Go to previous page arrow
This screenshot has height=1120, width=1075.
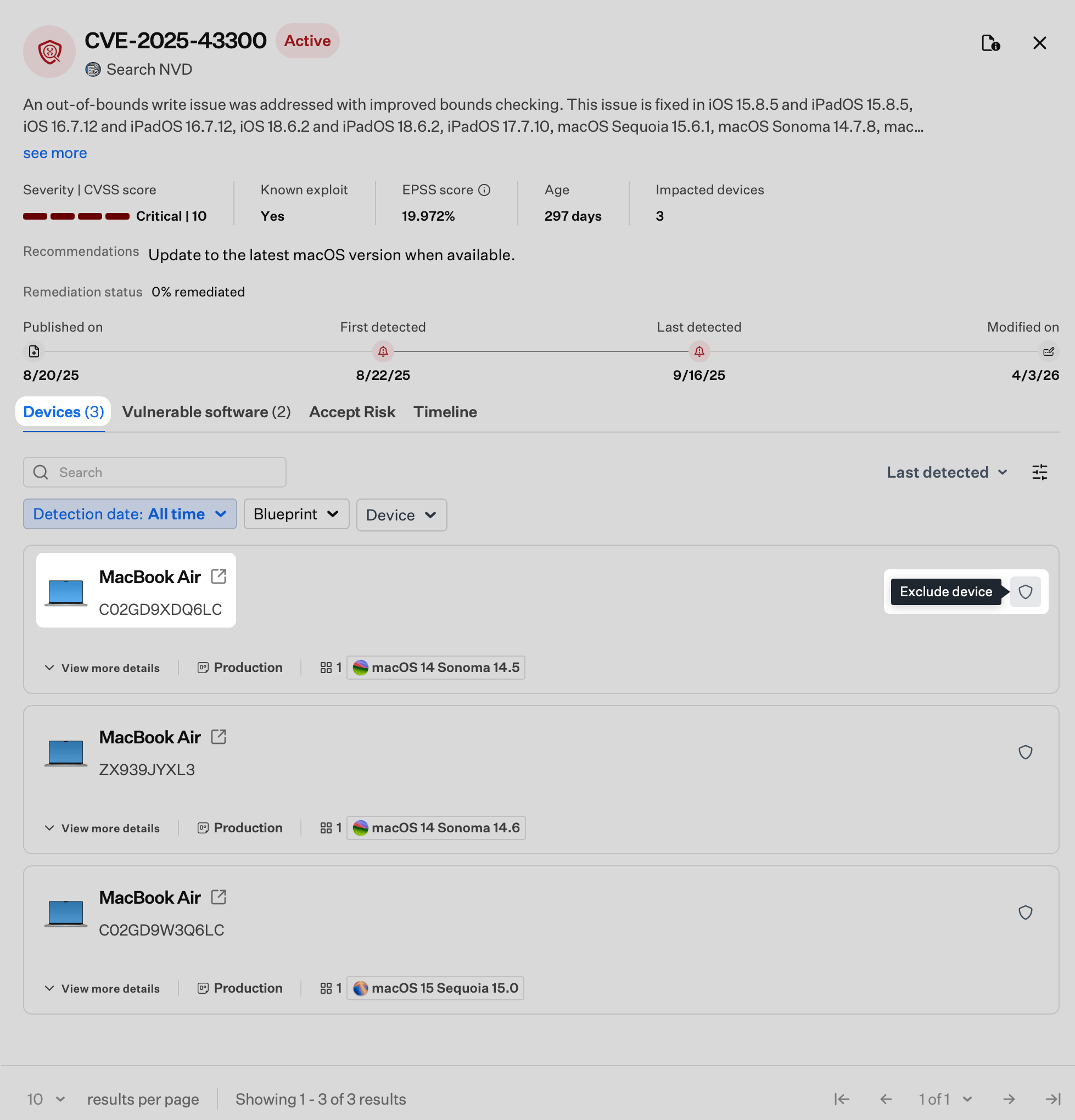pyautogui.click(x=886, y=1099)
